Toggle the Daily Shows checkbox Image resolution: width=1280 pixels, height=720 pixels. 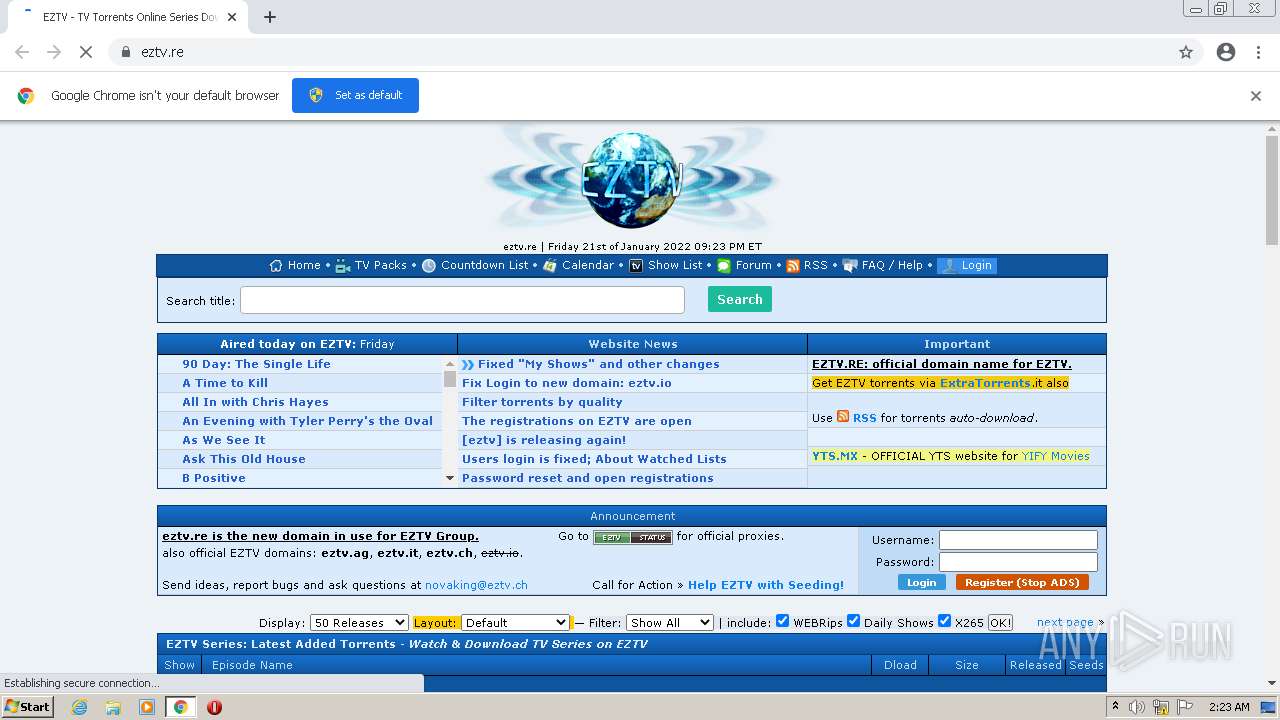coord(854,621)
